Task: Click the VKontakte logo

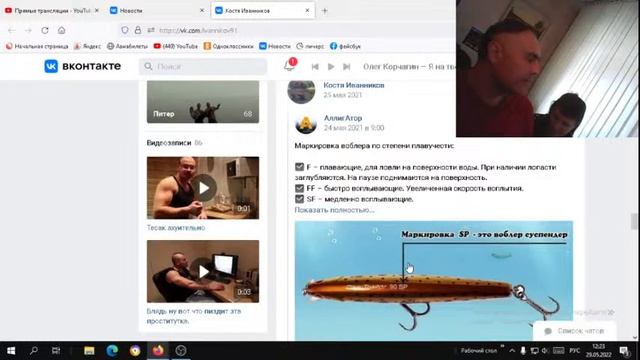Action: coord(82,66)
